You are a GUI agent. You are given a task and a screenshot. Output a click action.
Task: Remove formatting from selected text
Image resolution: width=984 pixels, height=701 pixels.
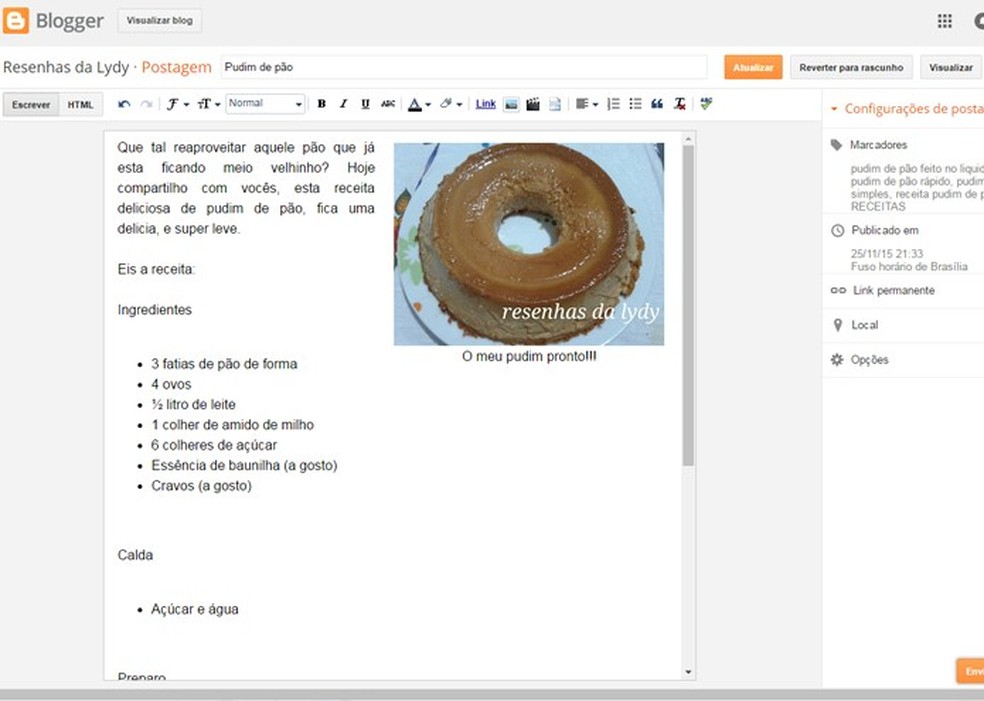680,104
